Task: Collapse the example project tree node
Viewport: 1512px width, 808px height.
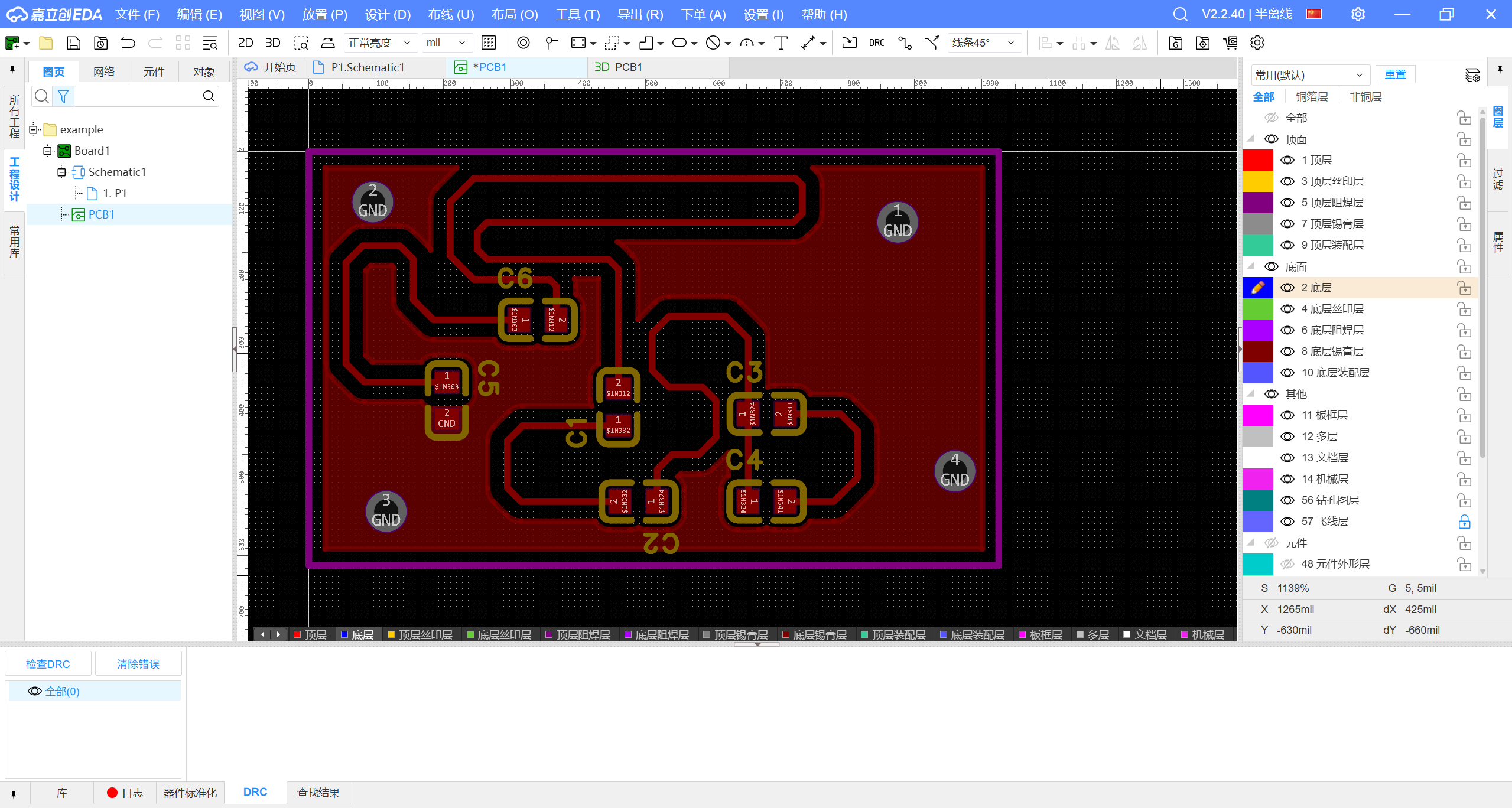Action: 34,129
